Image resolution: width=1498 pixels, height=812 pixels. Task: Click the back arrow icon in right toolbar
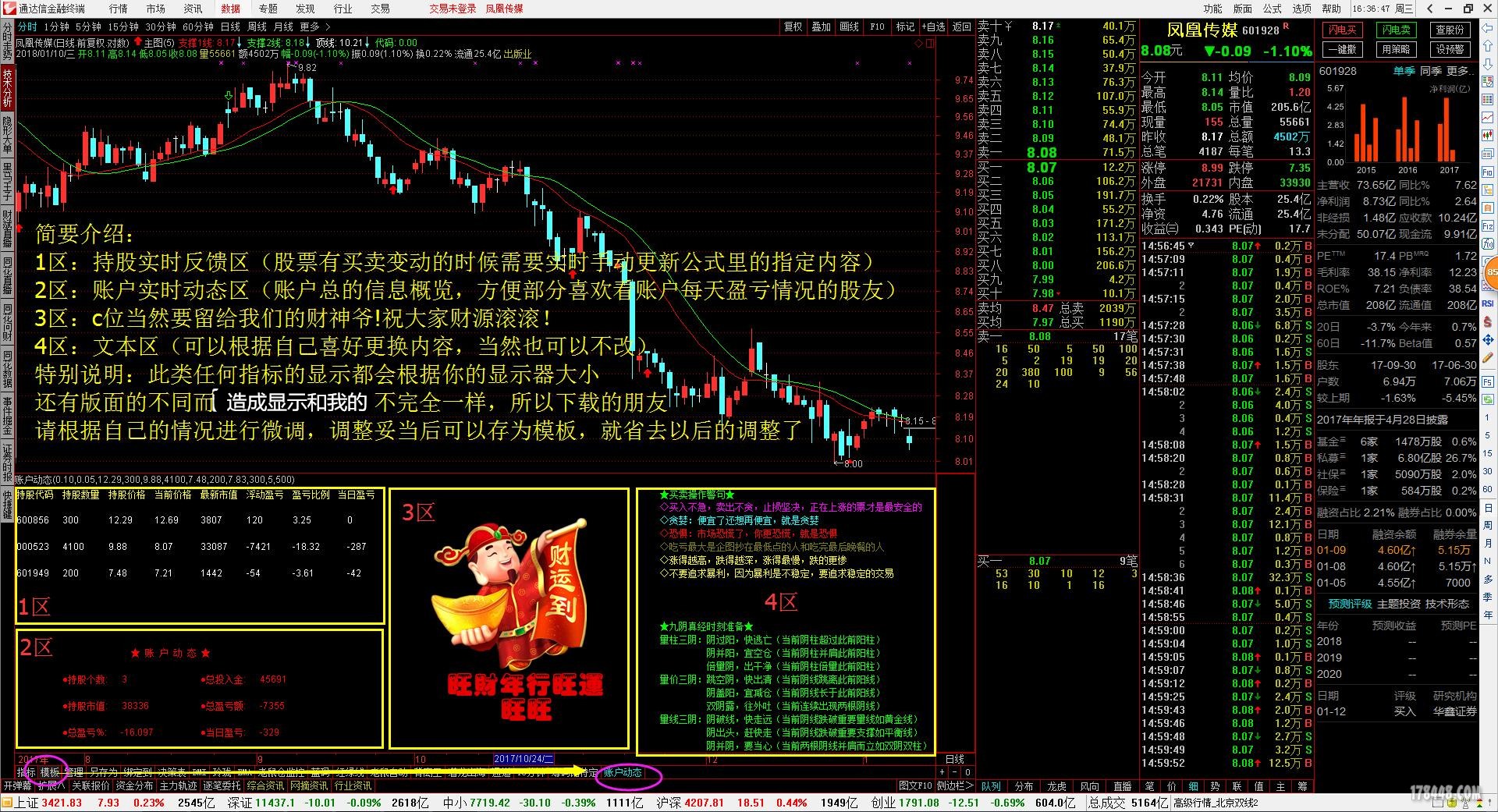pyautogui.click(x=1488, y=28)
